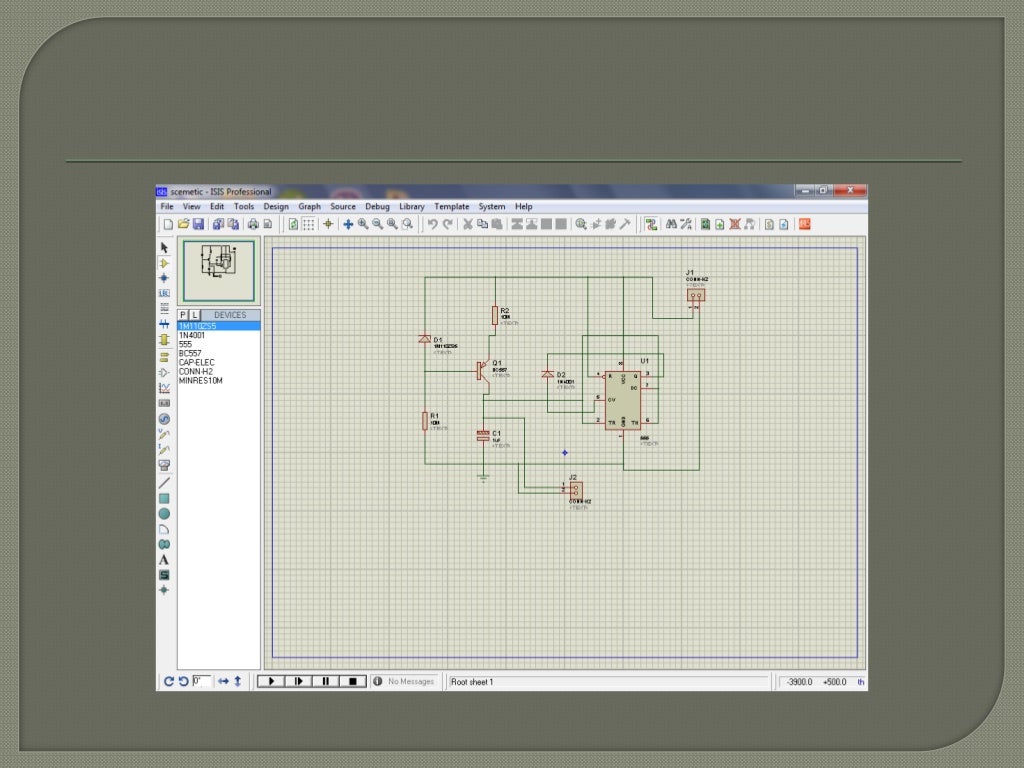Select Junction dot mode tool
The height and width of the screenshot is (768, 1024).
pyautogui.click(x=164, y=278)
